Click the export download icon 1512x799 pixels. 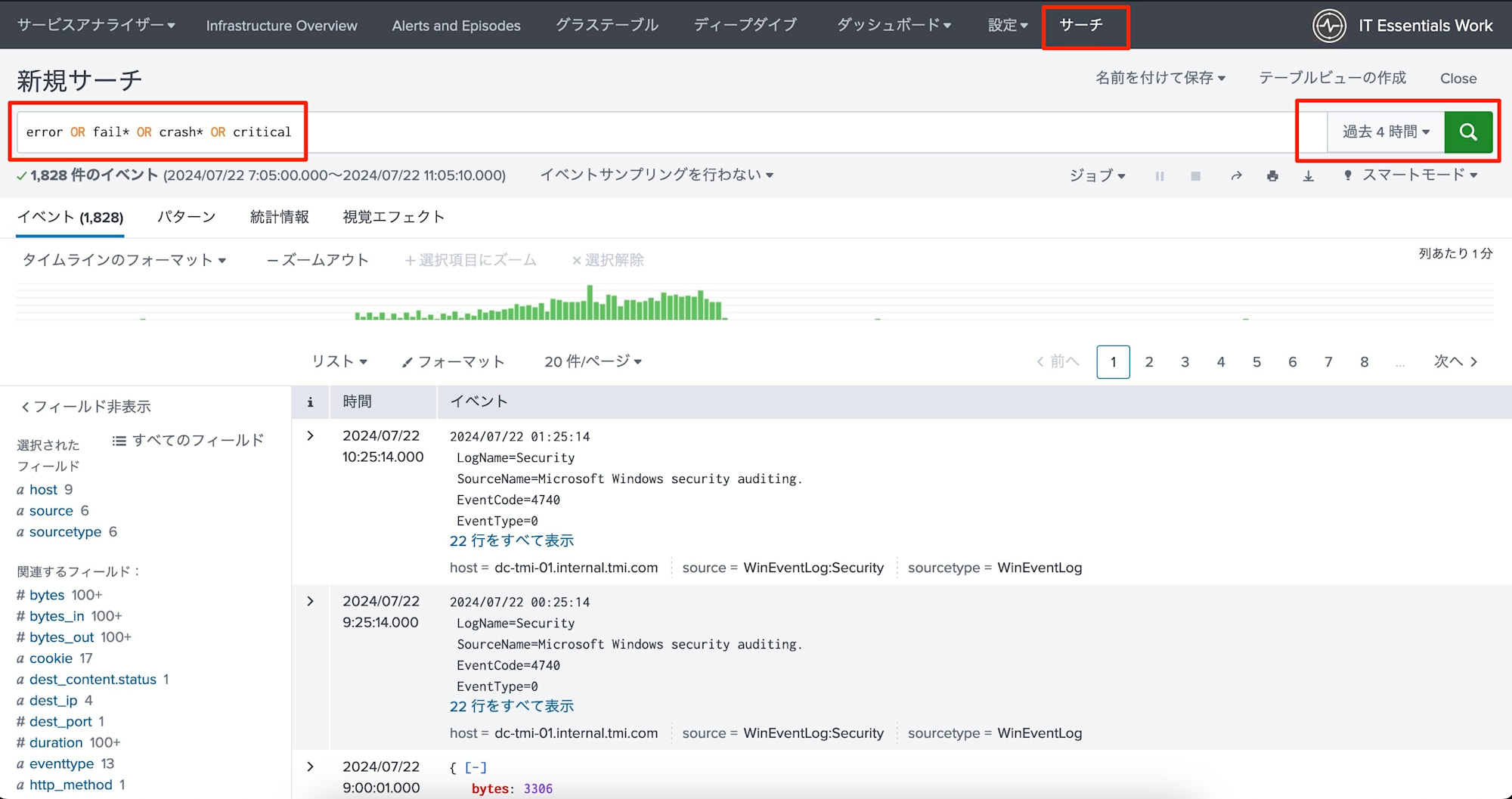1309,175
